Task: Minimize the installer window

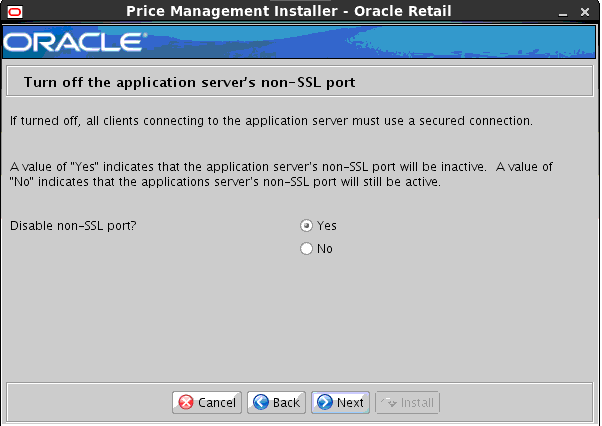Action: pyautogui.click(x=563, y=13)
